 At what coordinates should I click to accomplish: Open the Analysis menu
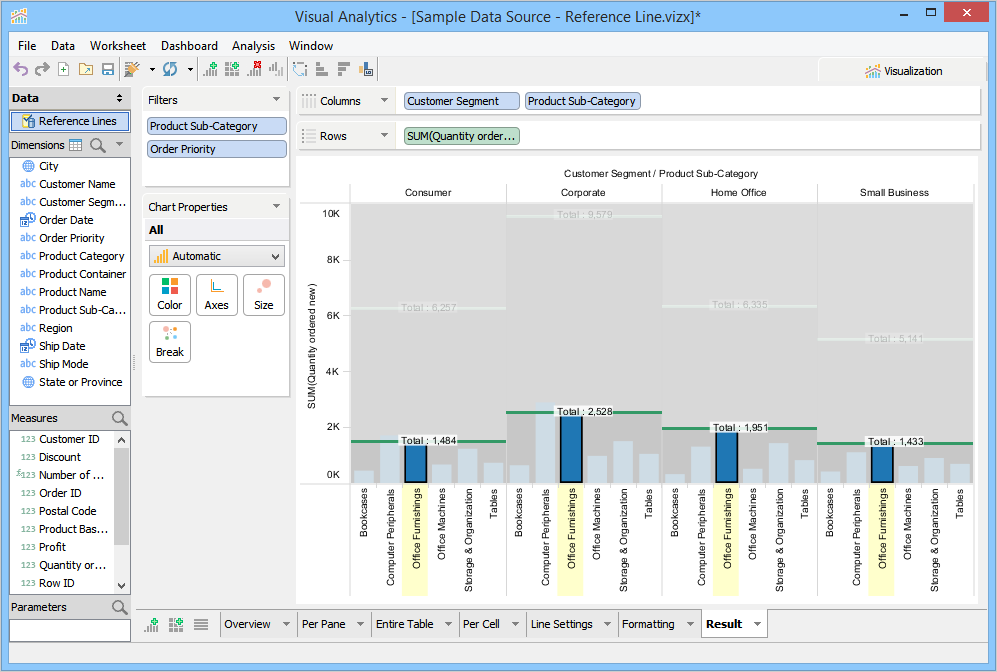pos(253,46)
